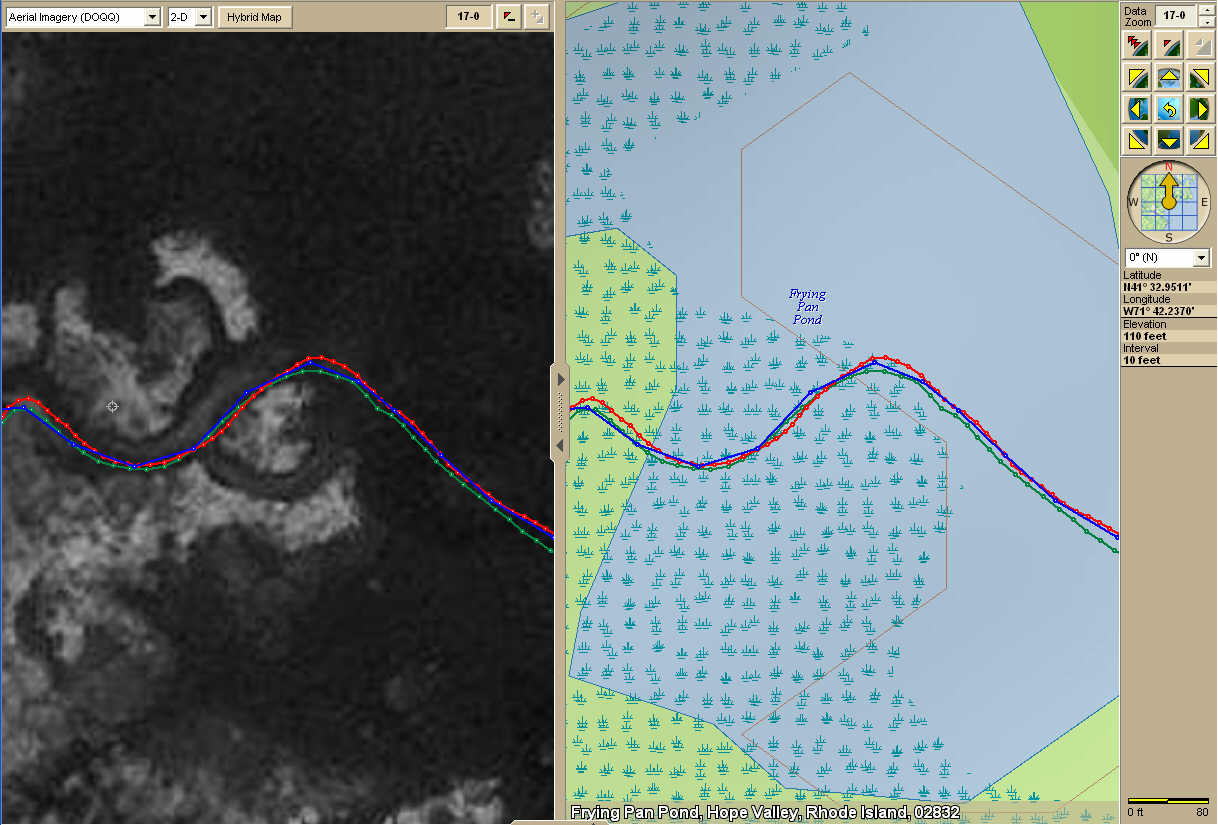
Task: Click the Frying Pan Pond map label
Action: [807, 307]
